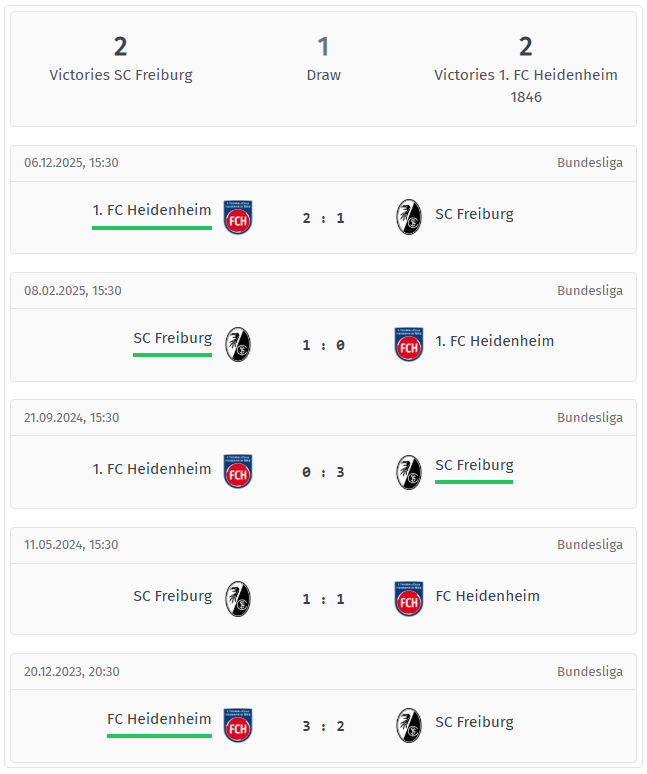
Task: Click Heidenheim crest in the 21.09.2024 match
Action: [x=238, y=471]
